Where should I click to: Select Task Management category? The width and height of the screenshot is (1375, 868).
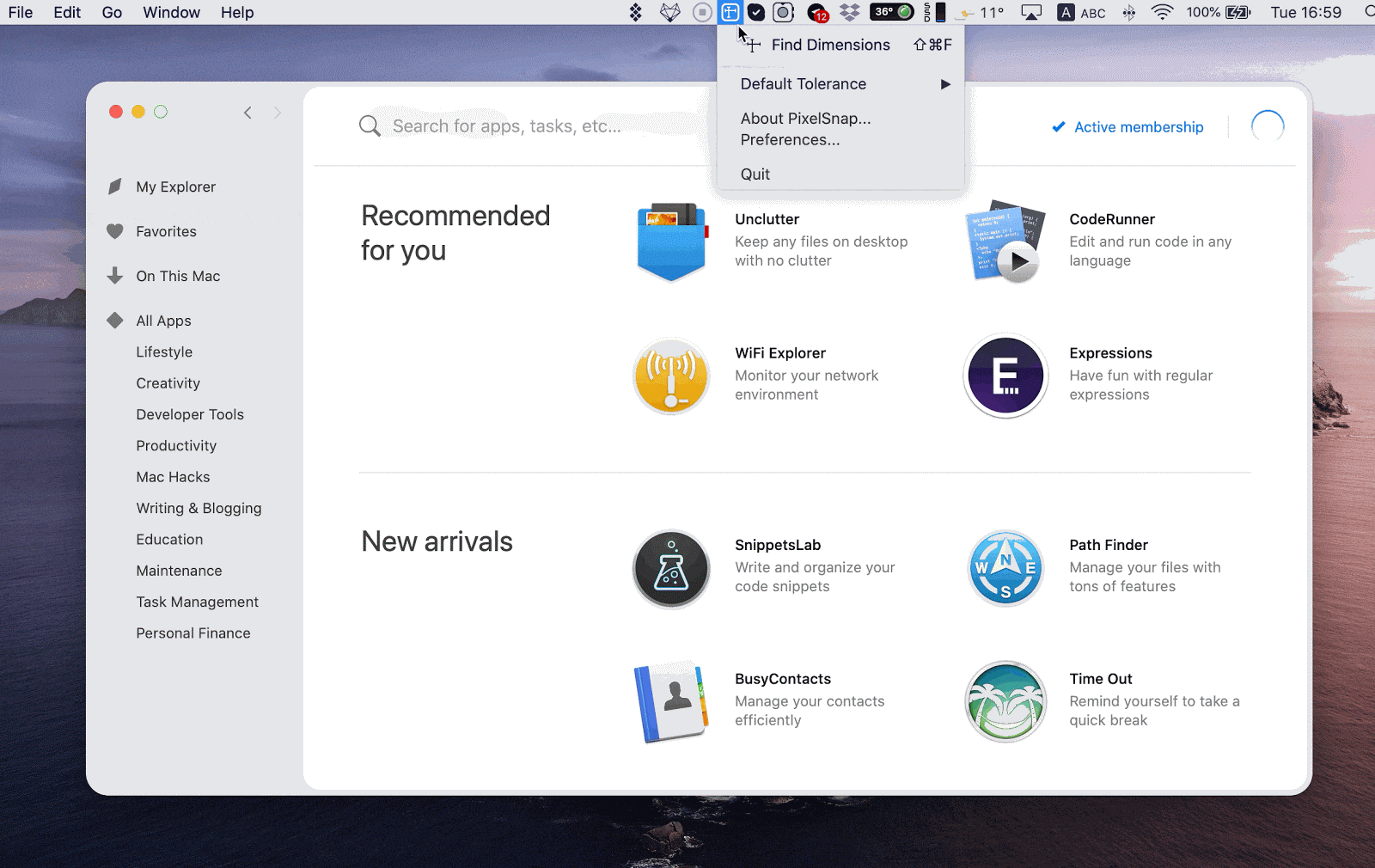[197, 602]
